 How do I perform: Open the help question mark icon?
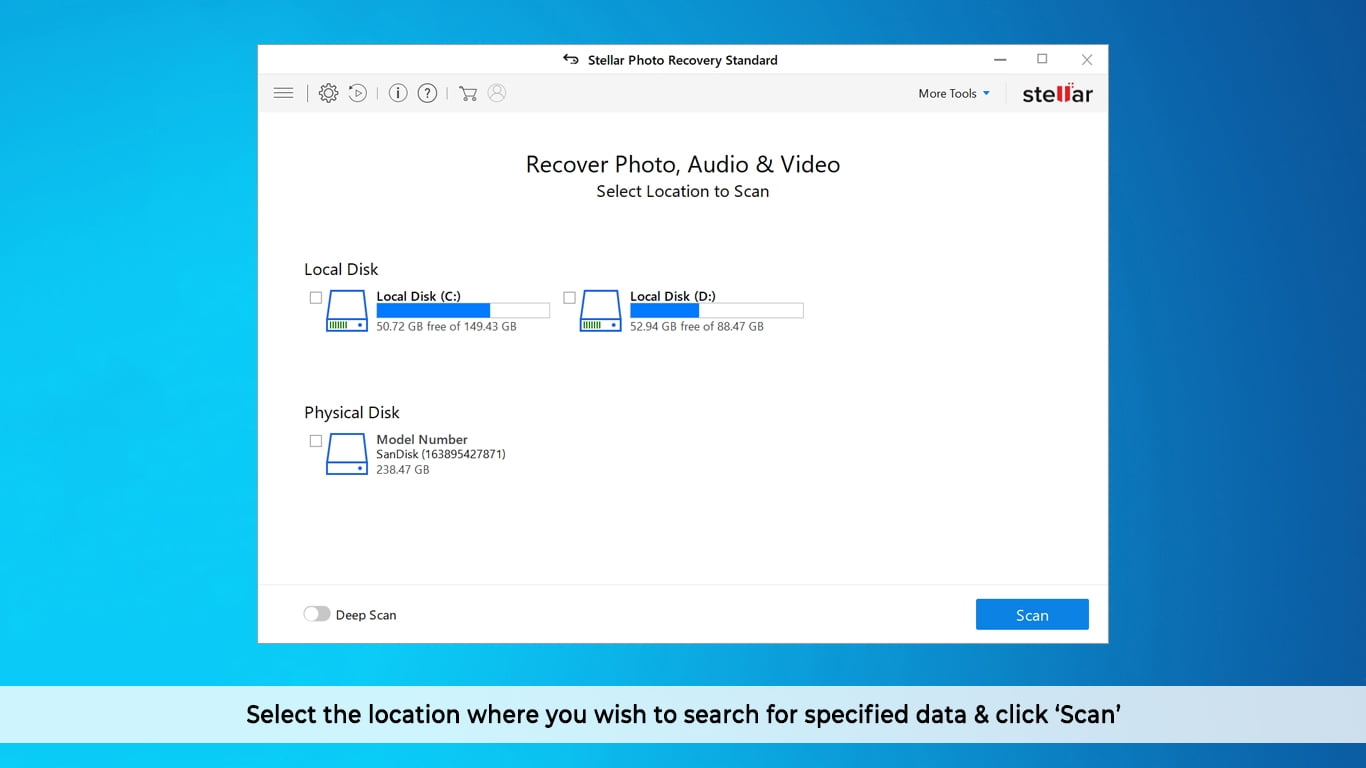tap(427, 93)
